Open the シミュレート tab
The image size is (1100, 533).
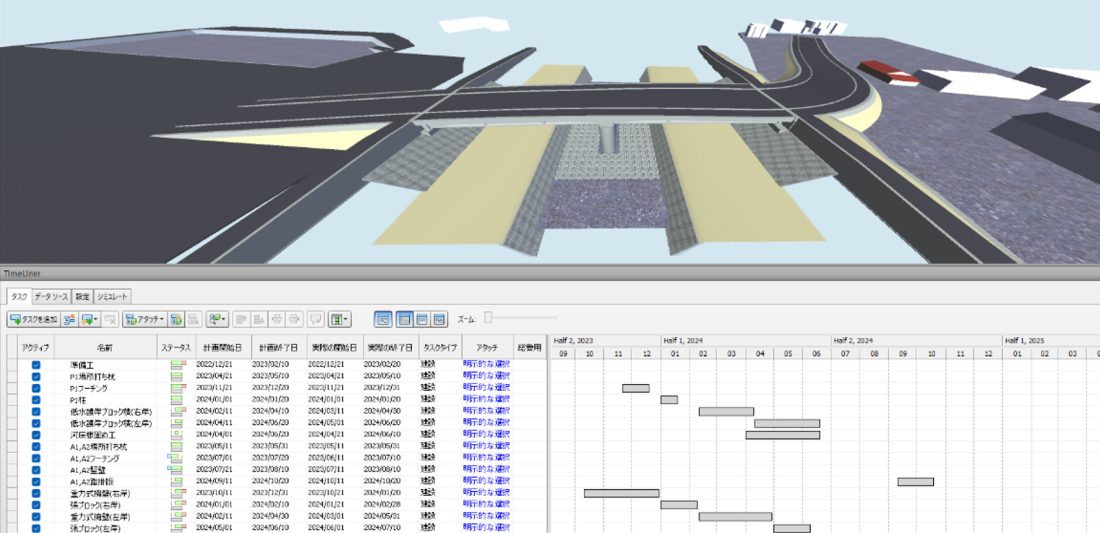click(114, 296)
